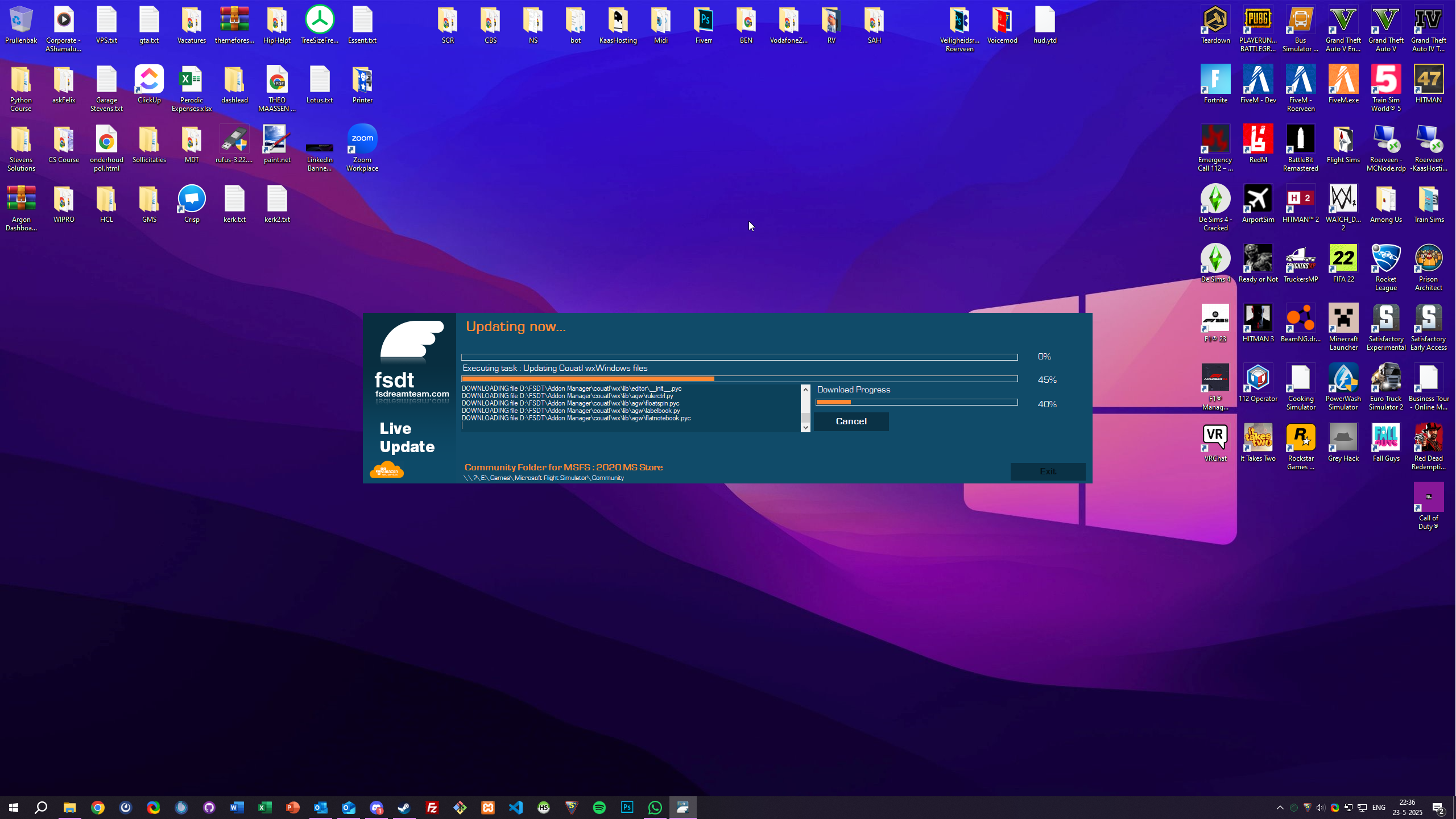Viewport: 1456px width, 819px height.
Task: Open Visual Studio Code in taskbar
Action: click(516, 808)
